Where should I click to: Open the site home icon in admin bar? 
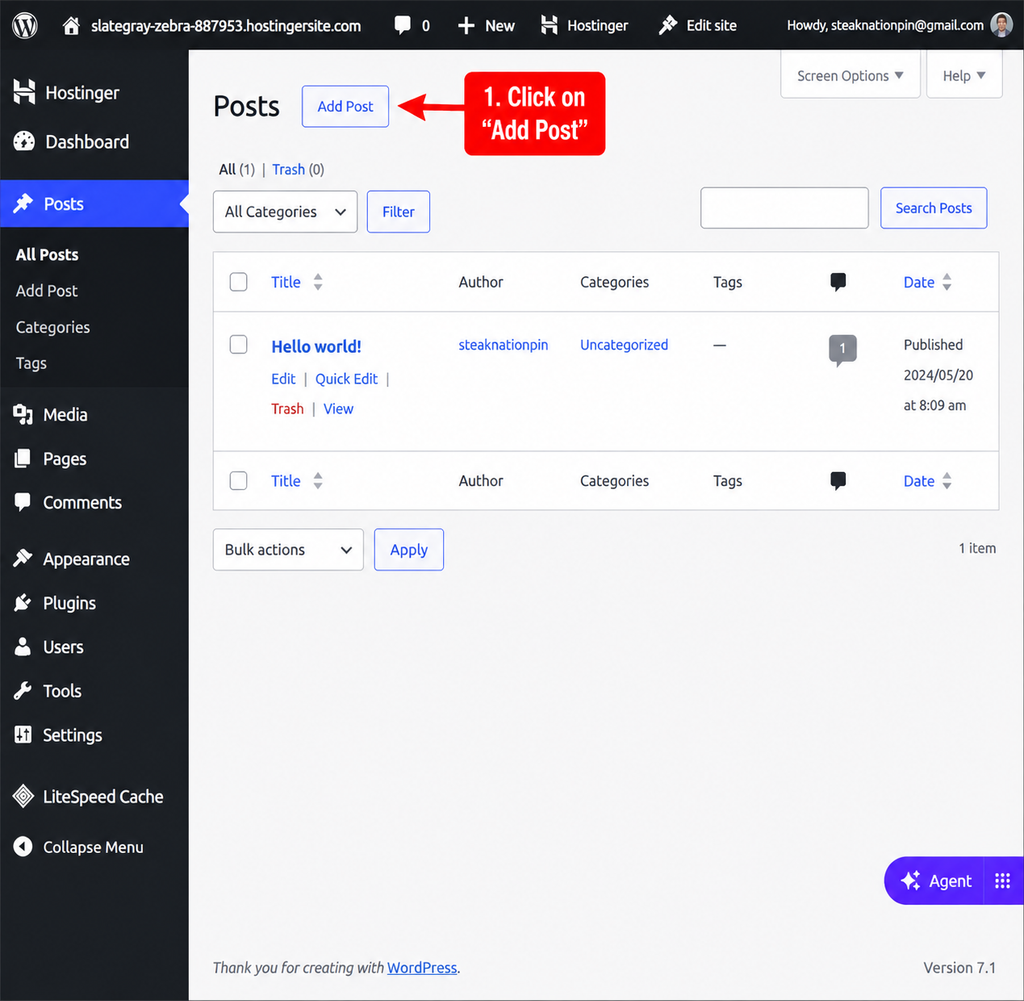(71, 25)
